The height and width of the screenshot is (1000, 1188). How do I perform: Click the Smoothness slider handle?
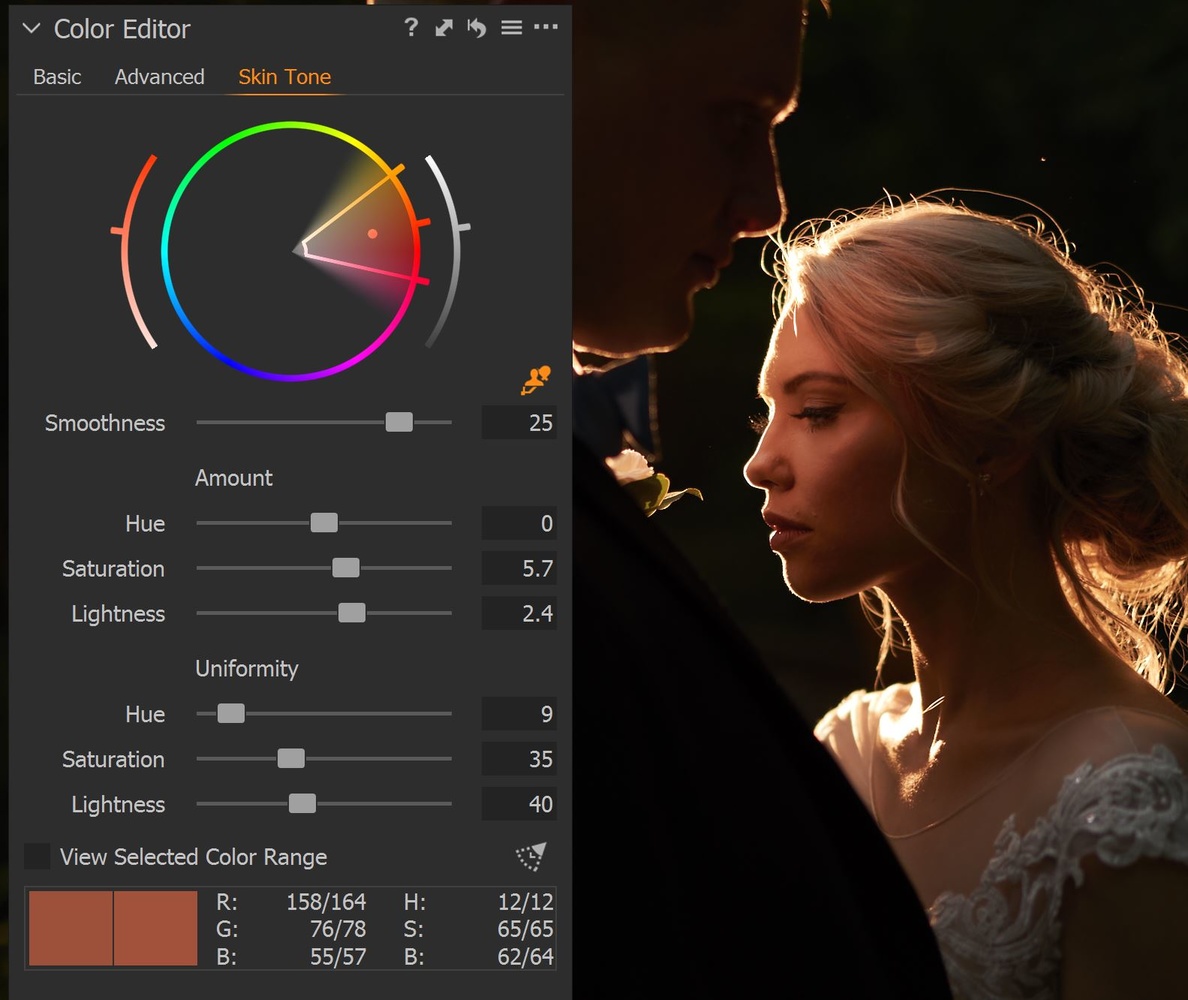point(399,422)
